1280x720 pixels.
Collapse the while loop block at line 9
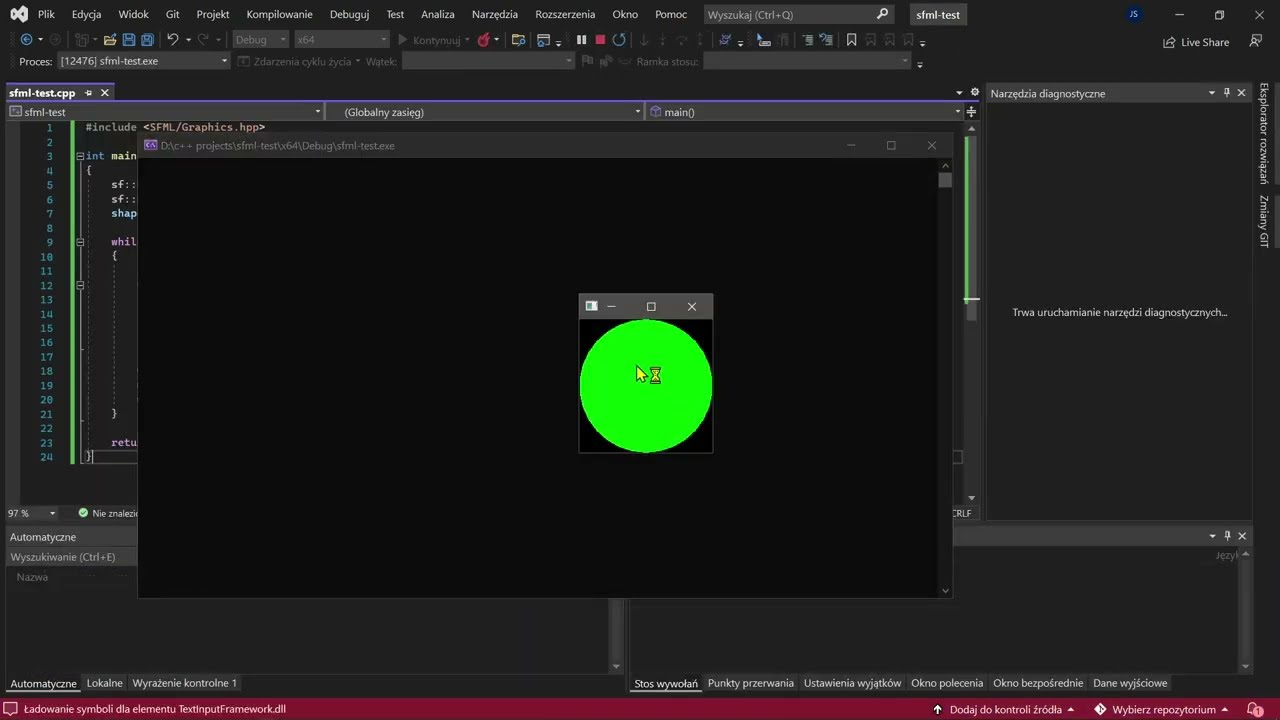click(x=80, y=242)
